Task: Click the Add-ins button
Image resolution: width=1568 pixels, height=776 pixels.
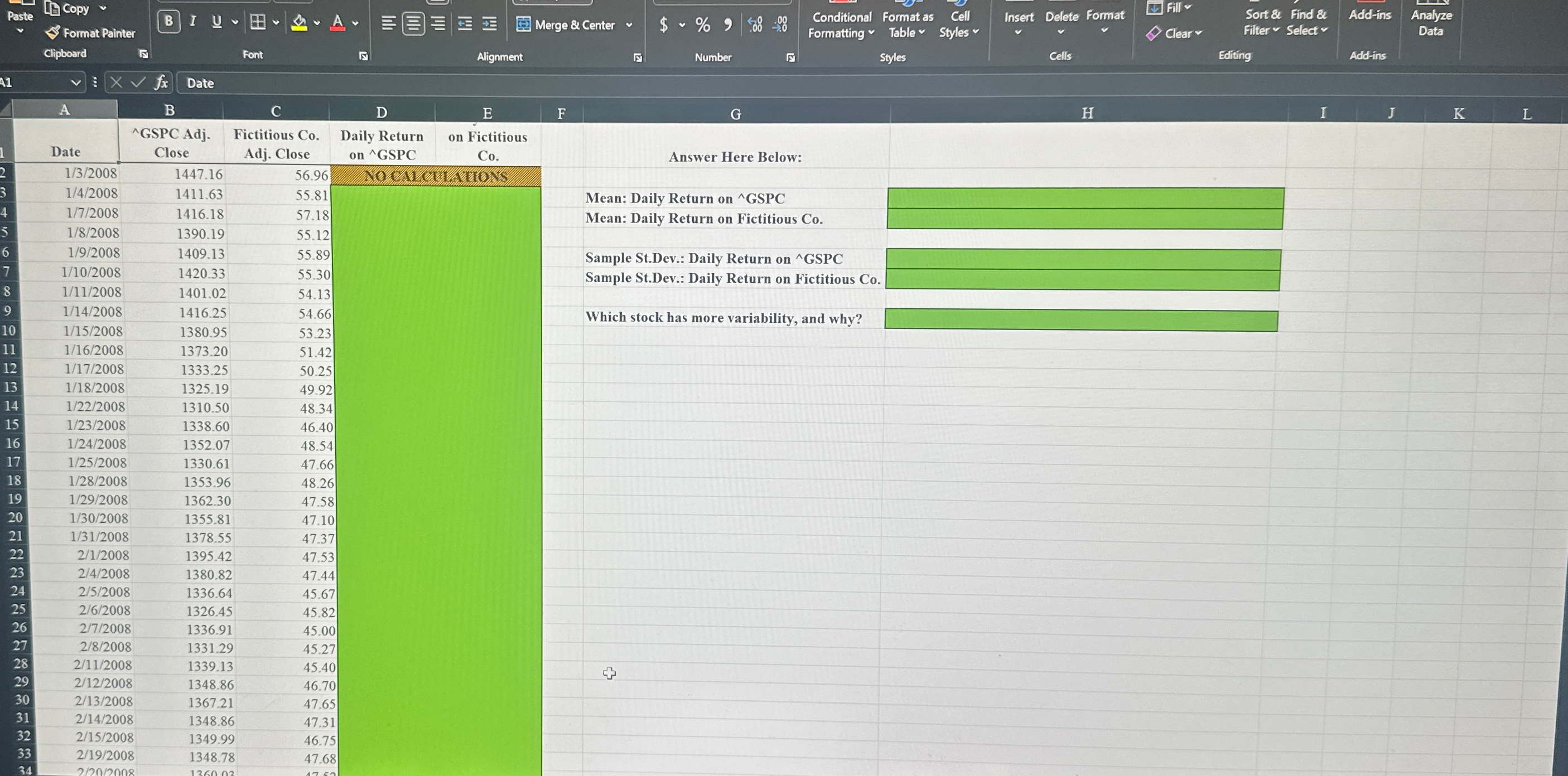Action: point(1369,14)
